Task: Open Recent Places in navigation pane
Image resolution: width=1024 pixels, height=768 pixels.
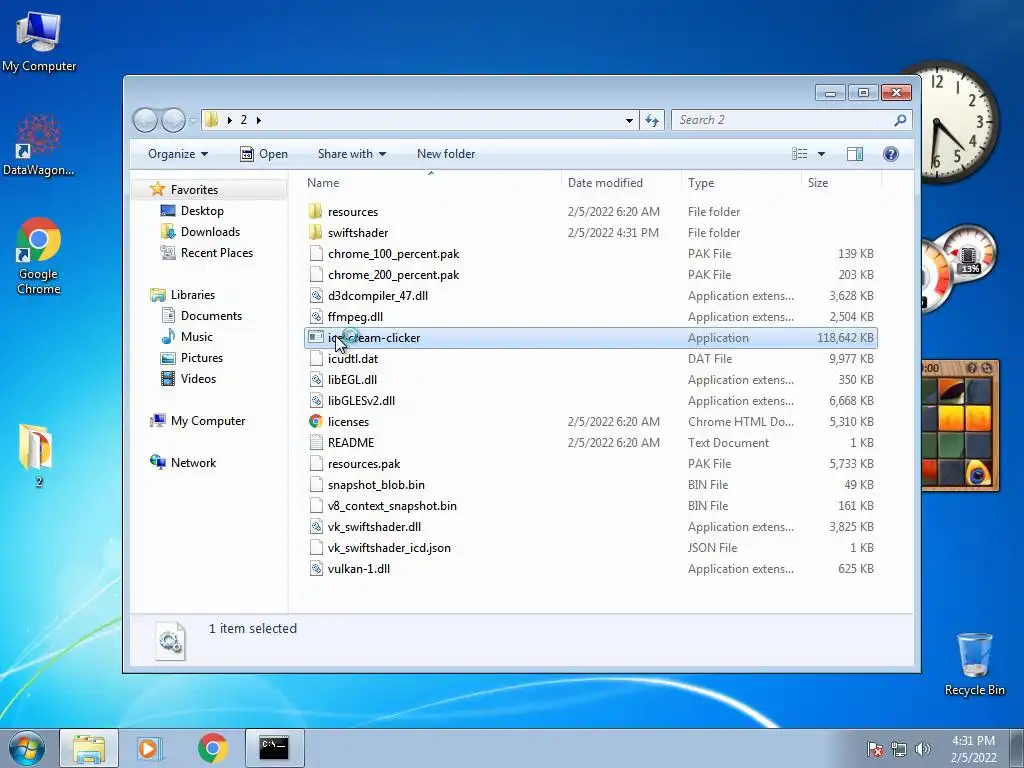Action: 206,253
